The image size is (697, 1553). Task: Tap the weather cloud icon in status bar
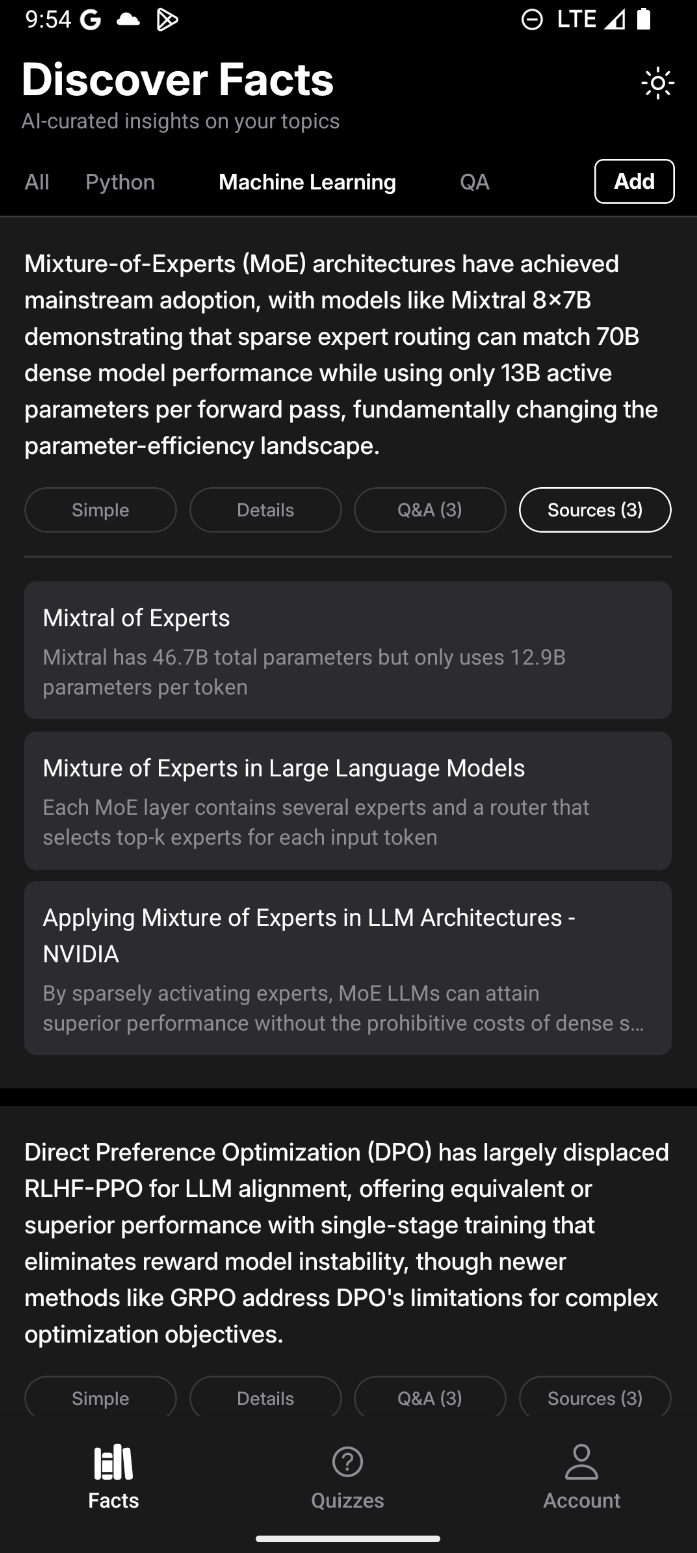click(x=129, y=18)
